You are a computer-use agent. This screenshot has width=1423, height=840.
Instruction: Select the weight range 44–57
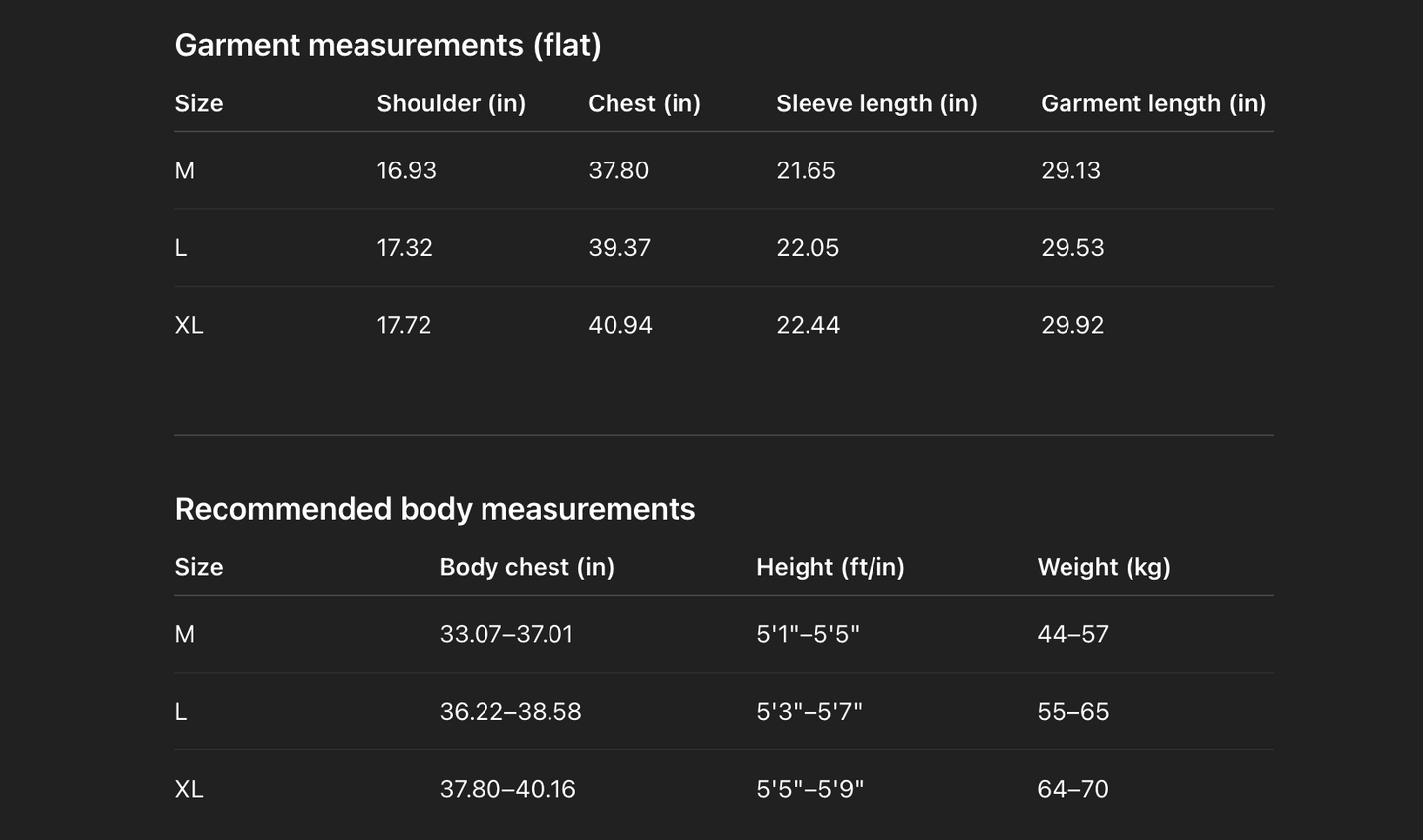[x=1072, y=634]
